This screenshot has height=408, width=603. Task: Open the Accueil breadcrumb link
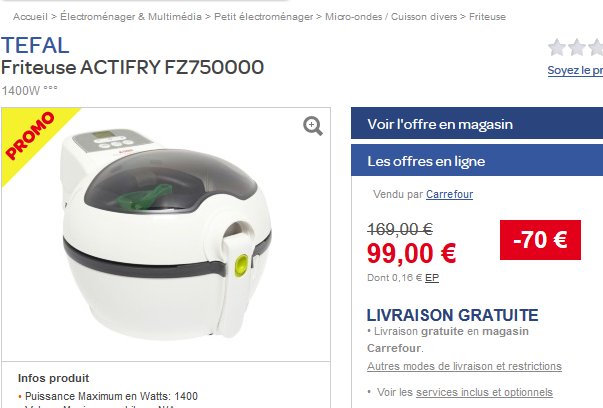30,17
